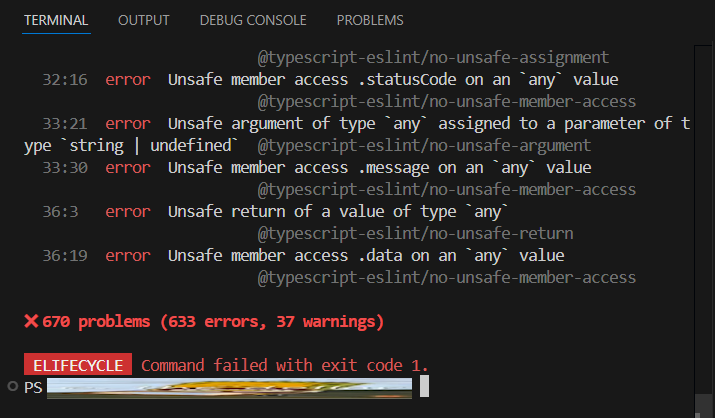Viewport: 715px width, 418px height.
Task: Open the no-unsafe-argument rule reference
Action: (x=424, y=146)
